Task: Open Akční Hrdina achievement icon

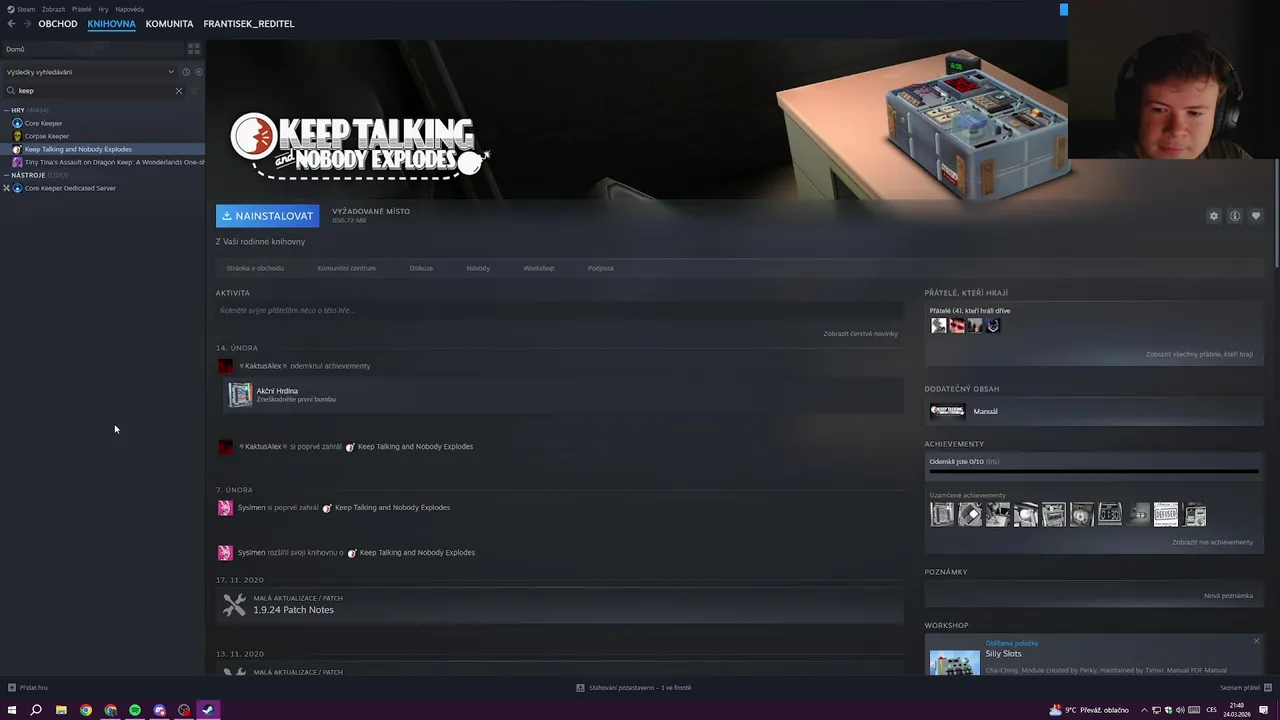Action: pyautogui.click(x=240, y=395)
